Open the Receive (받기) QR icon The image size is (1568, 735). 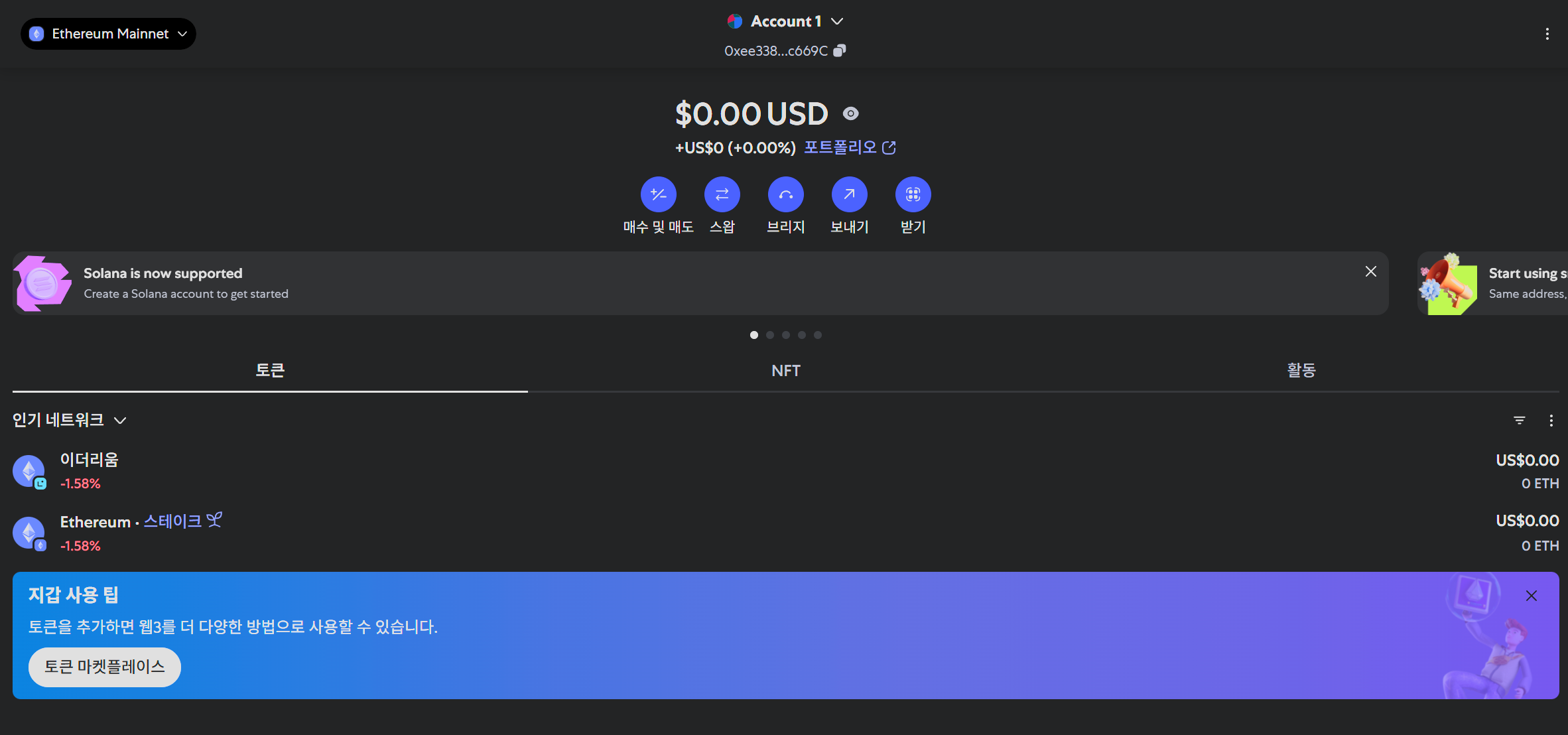(913, 194)
